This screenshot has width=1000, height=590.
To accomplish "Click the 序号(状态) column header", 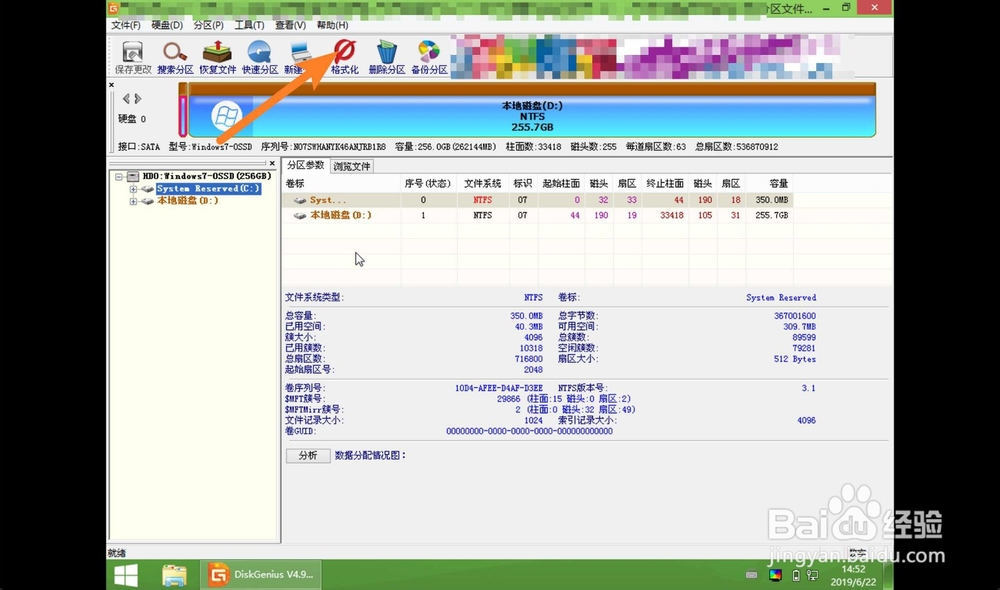I will [428, 184].
